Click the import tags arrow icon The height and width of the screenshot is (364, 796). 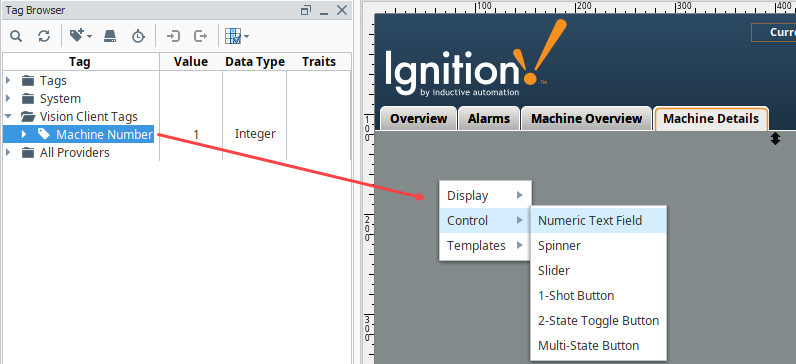[174, 36]
